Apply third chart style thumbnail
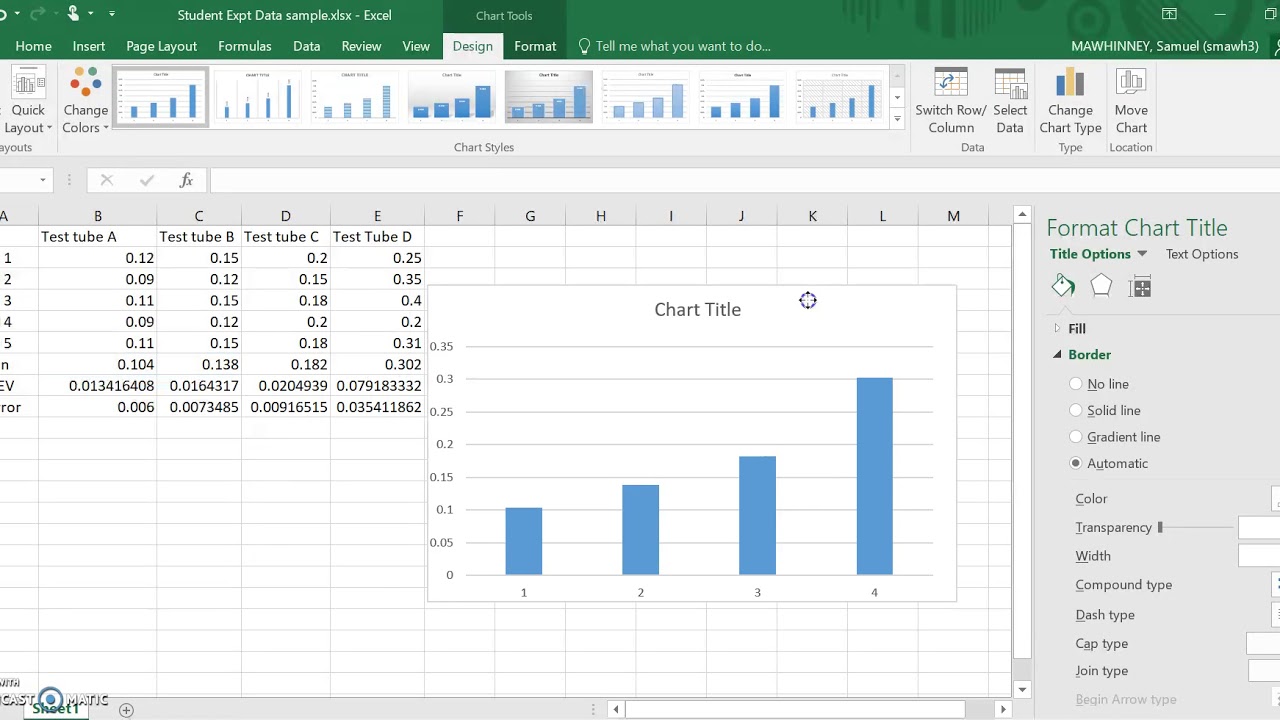Image resolution: width=1280 pixels, height=720 pixels. coord(354,96)
